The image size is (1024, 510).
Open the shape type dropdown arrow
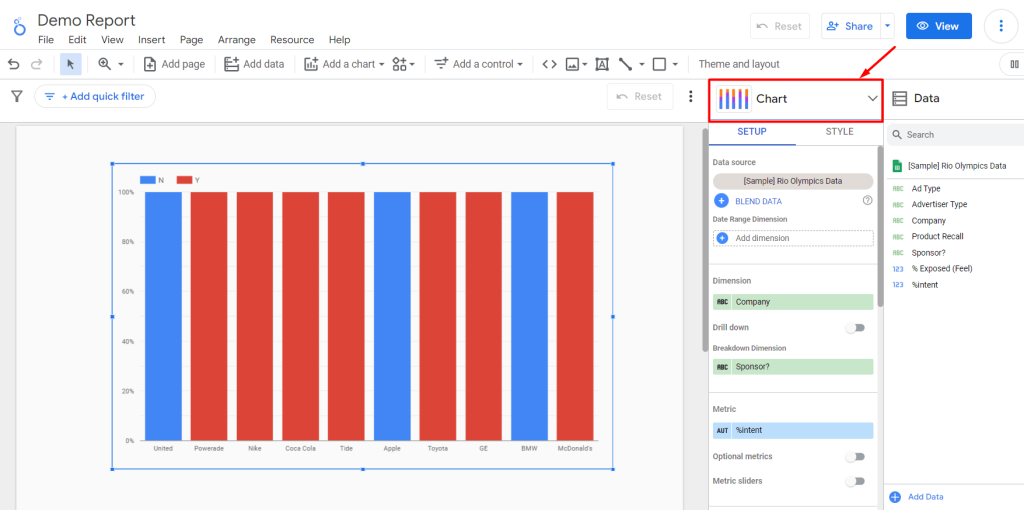(x=675, y=64)
